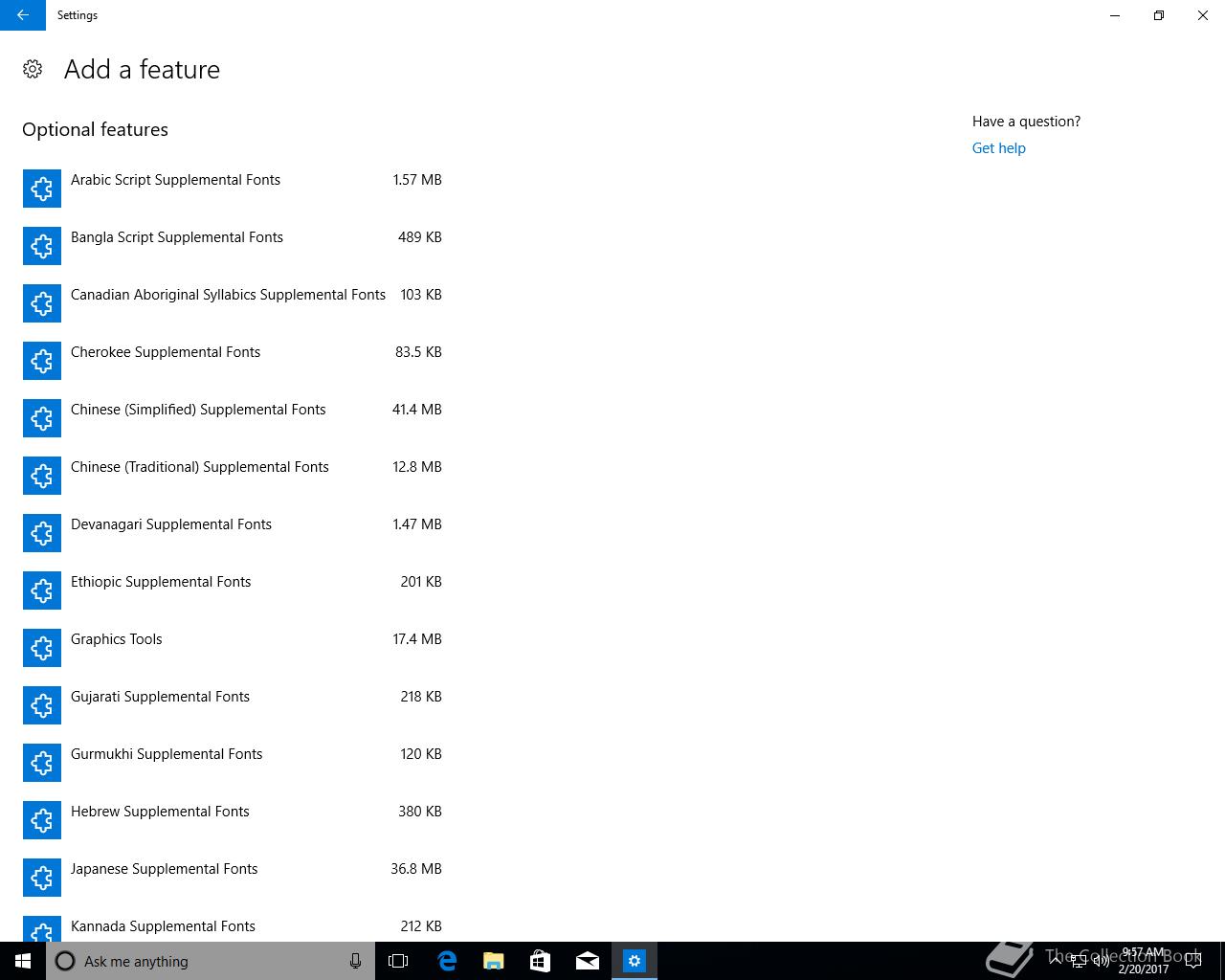The height and width of the screenshot is (980, 1225).
Task: Click the puzzle icon for Devanagari Supplemental Fonts
Action: tap(42, 533)
